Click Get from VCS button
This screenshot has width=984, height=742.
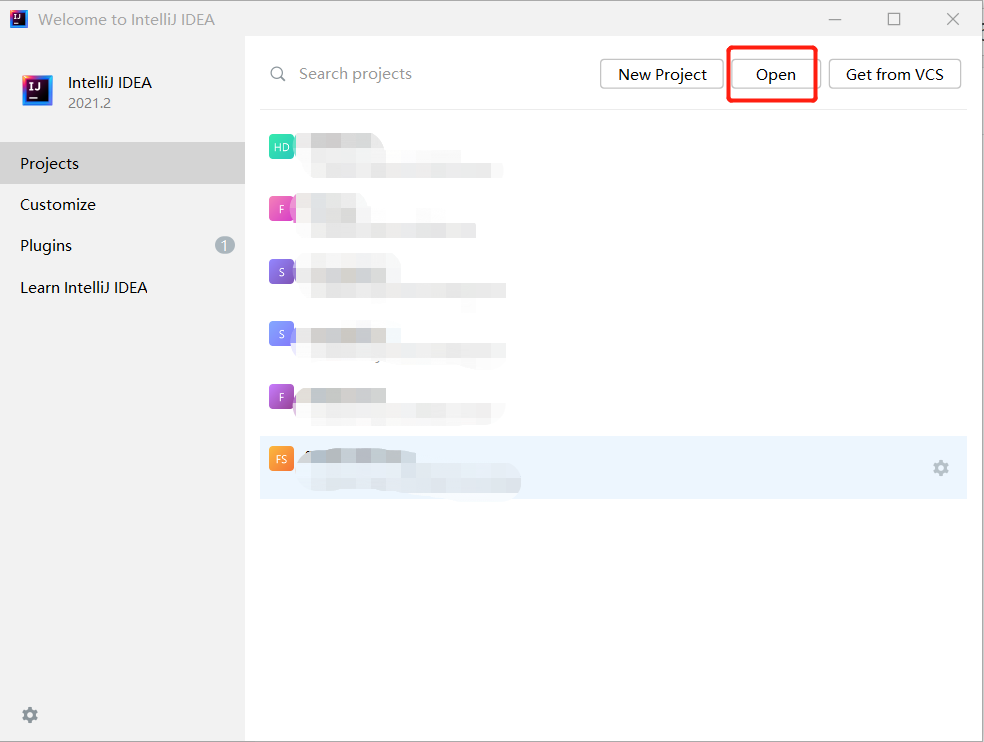pos(894,74)
